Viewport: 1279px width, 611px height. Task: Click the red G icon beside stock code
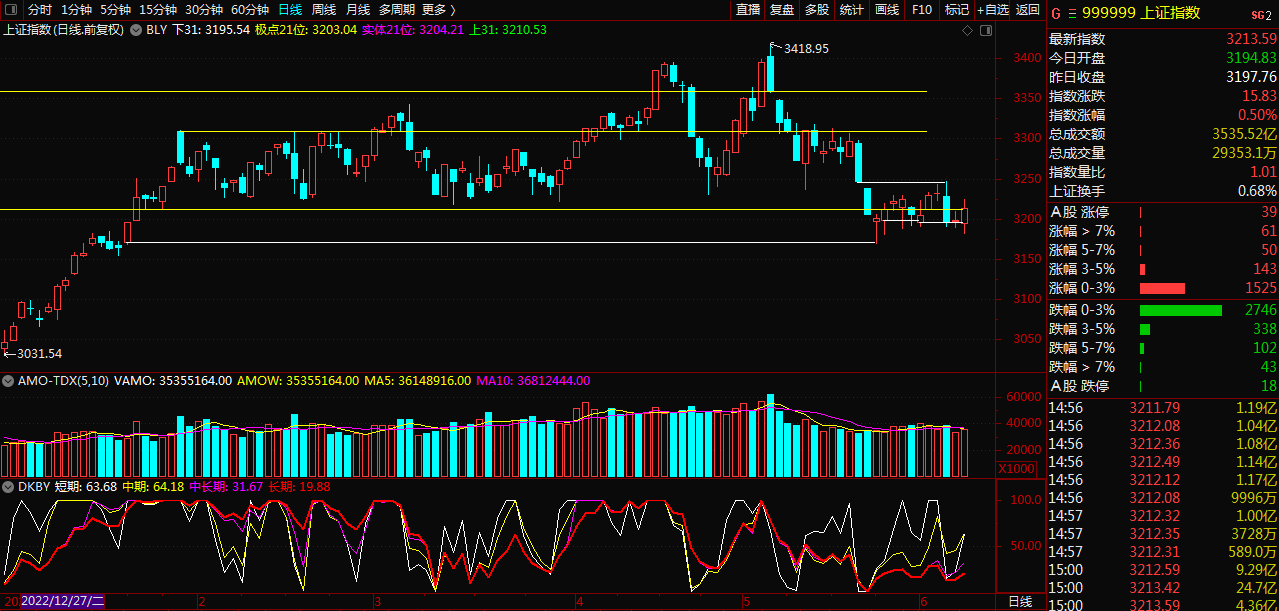tap(1054, 14)
